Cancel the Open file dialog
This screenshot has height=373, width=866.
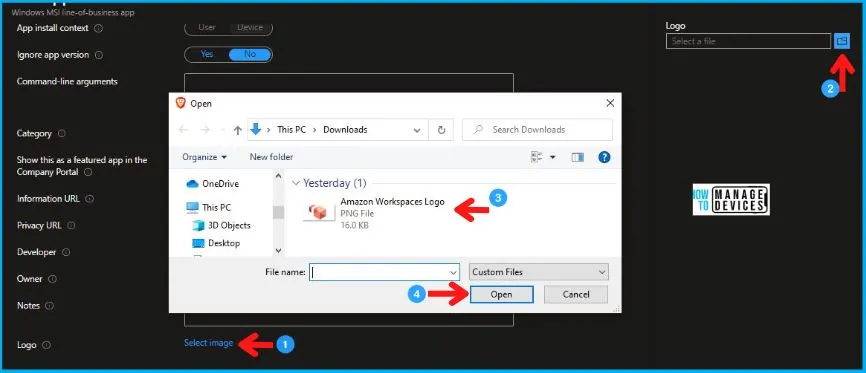[x=575, y=295]
